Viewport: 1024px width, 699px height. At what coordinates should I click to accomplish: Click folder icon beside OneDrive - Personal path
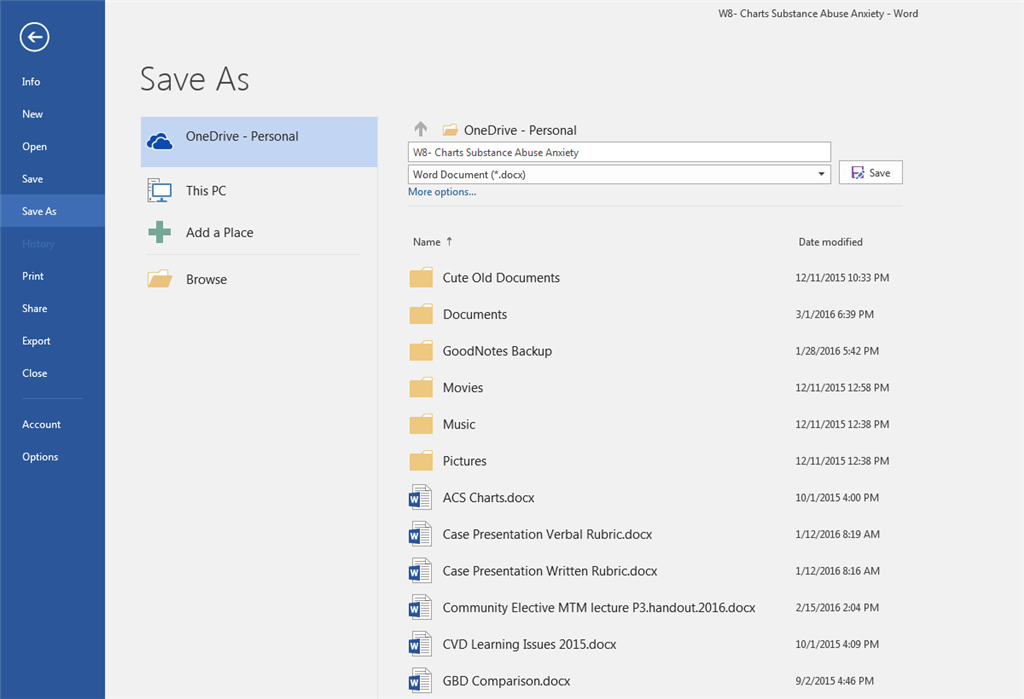tap(450, 129)
